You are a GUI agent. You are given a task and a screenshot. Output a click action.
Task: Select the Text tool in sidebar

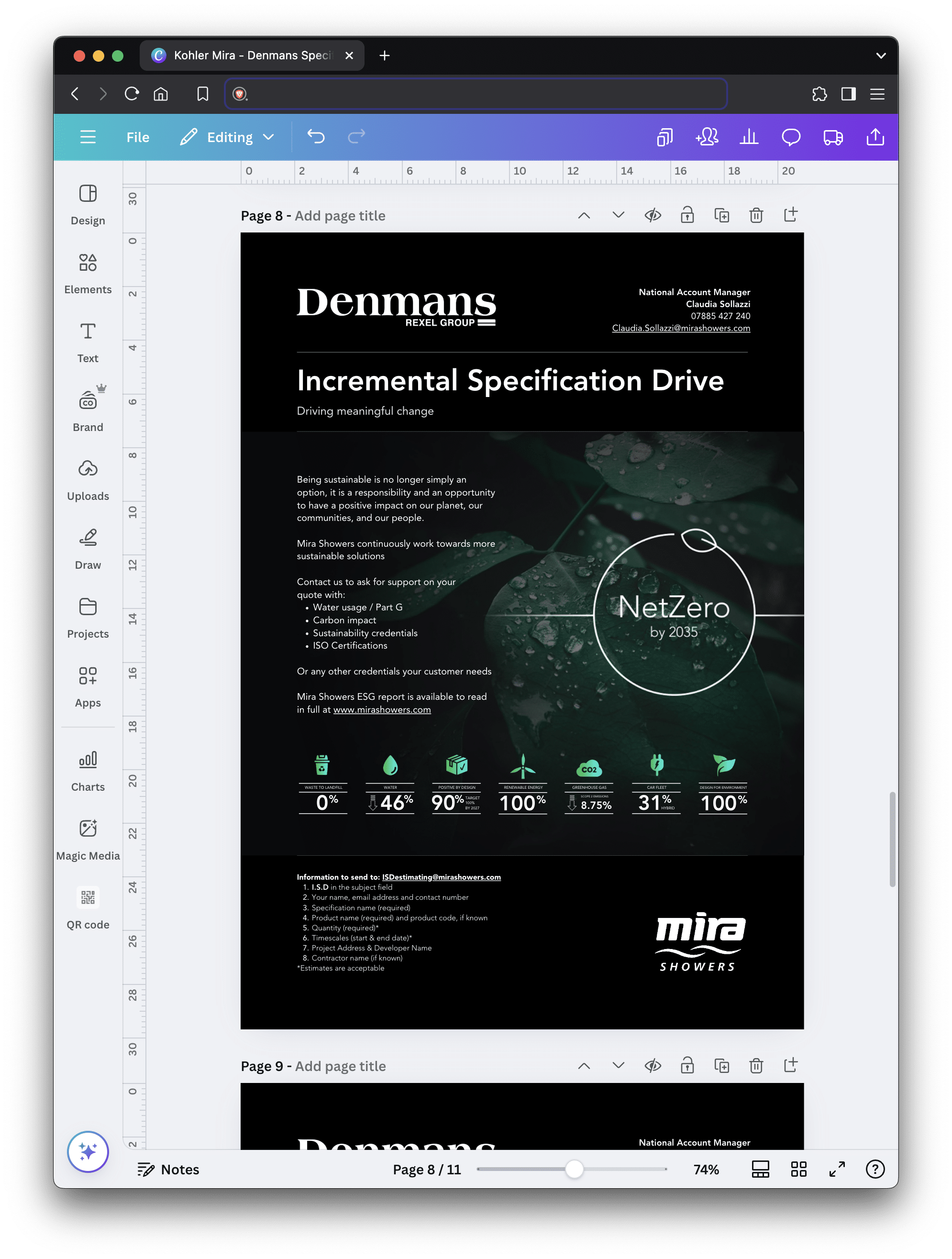tap(88, 342)
